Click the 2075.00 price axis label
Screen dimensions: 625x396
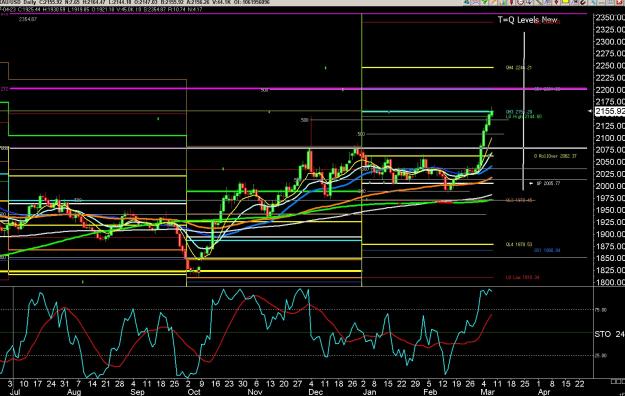pos(610,150)
